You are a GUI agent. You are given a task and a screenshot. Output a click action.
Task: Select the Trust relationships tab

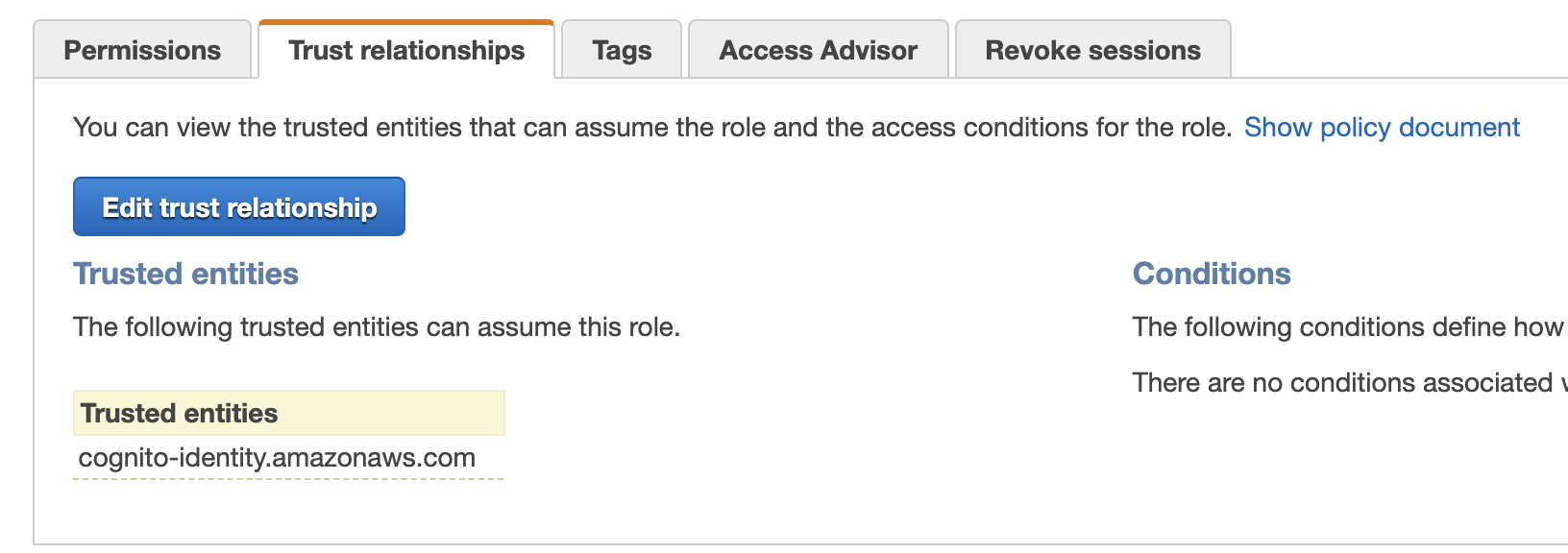(406, 50)
